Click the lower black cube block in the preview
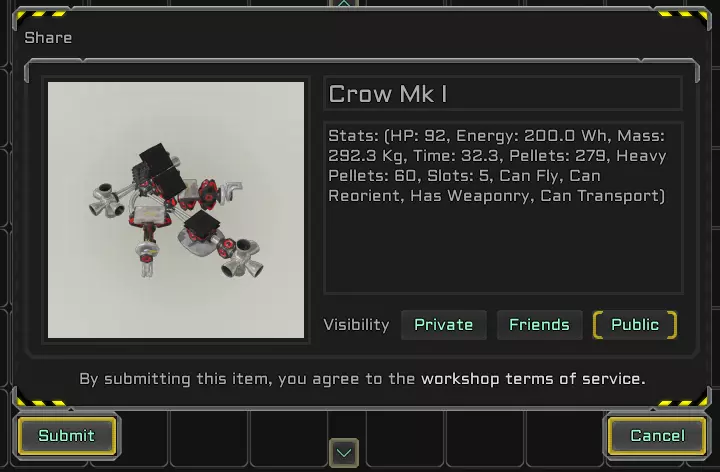Screen dimensions: 720x472 202,225
